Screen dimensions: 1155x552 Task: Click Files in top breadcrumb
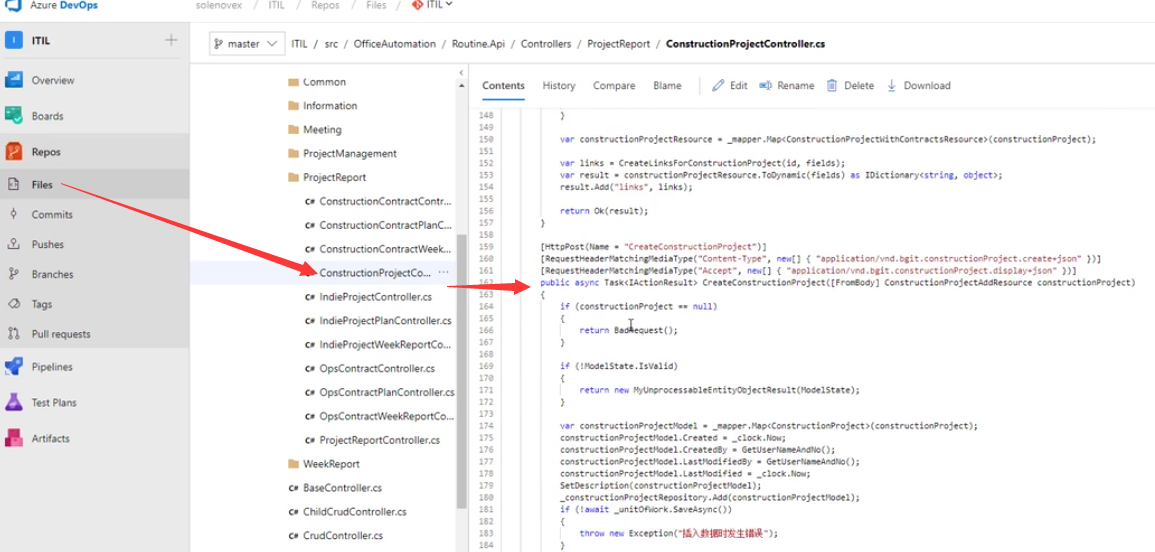pos(376,4)
